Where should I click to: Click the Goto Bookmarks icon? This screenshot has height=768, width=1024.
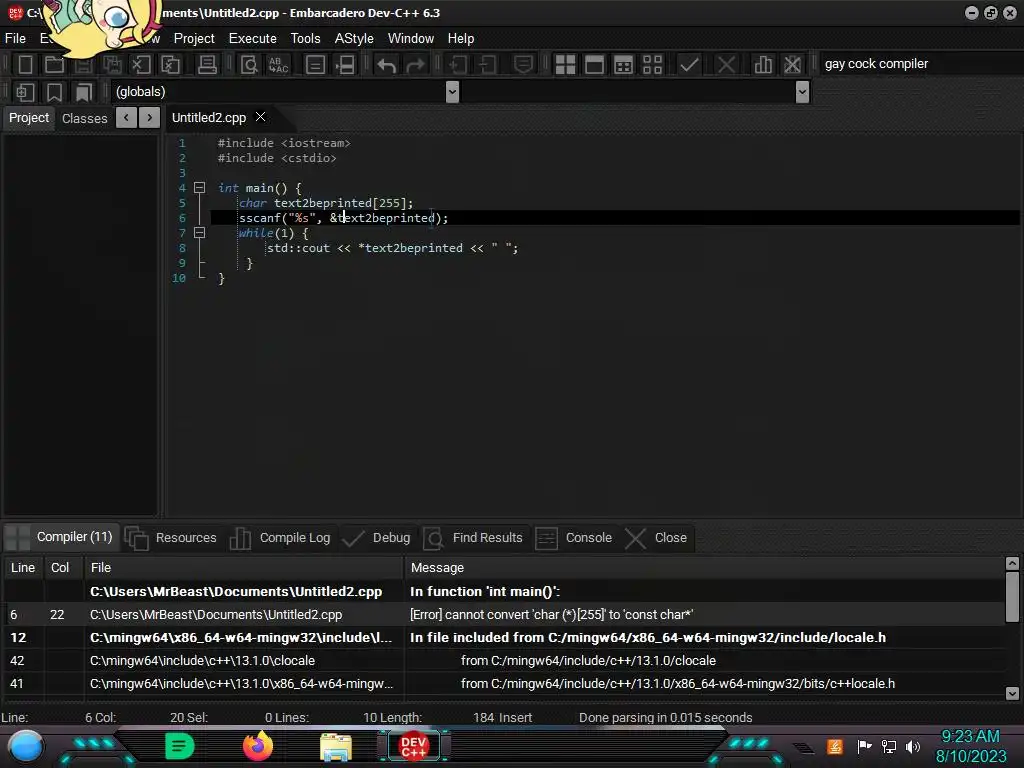coord(84,92)
